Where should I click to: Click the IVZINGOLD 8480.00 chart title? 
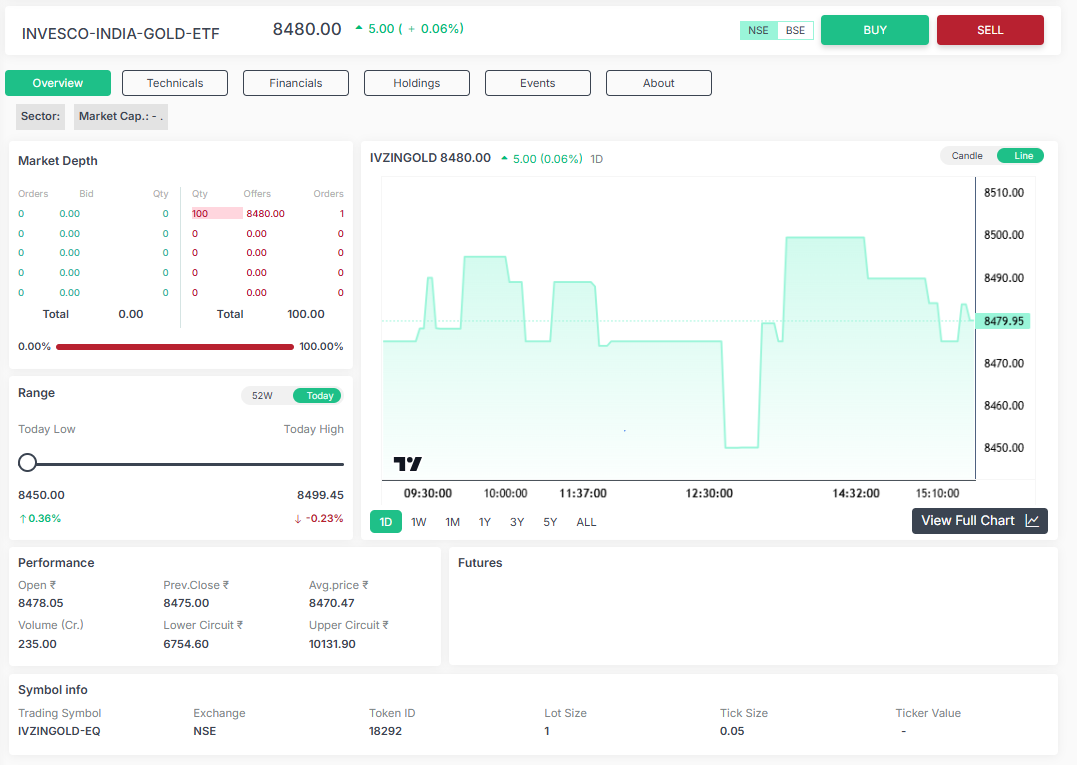click(x=431, y=158)
